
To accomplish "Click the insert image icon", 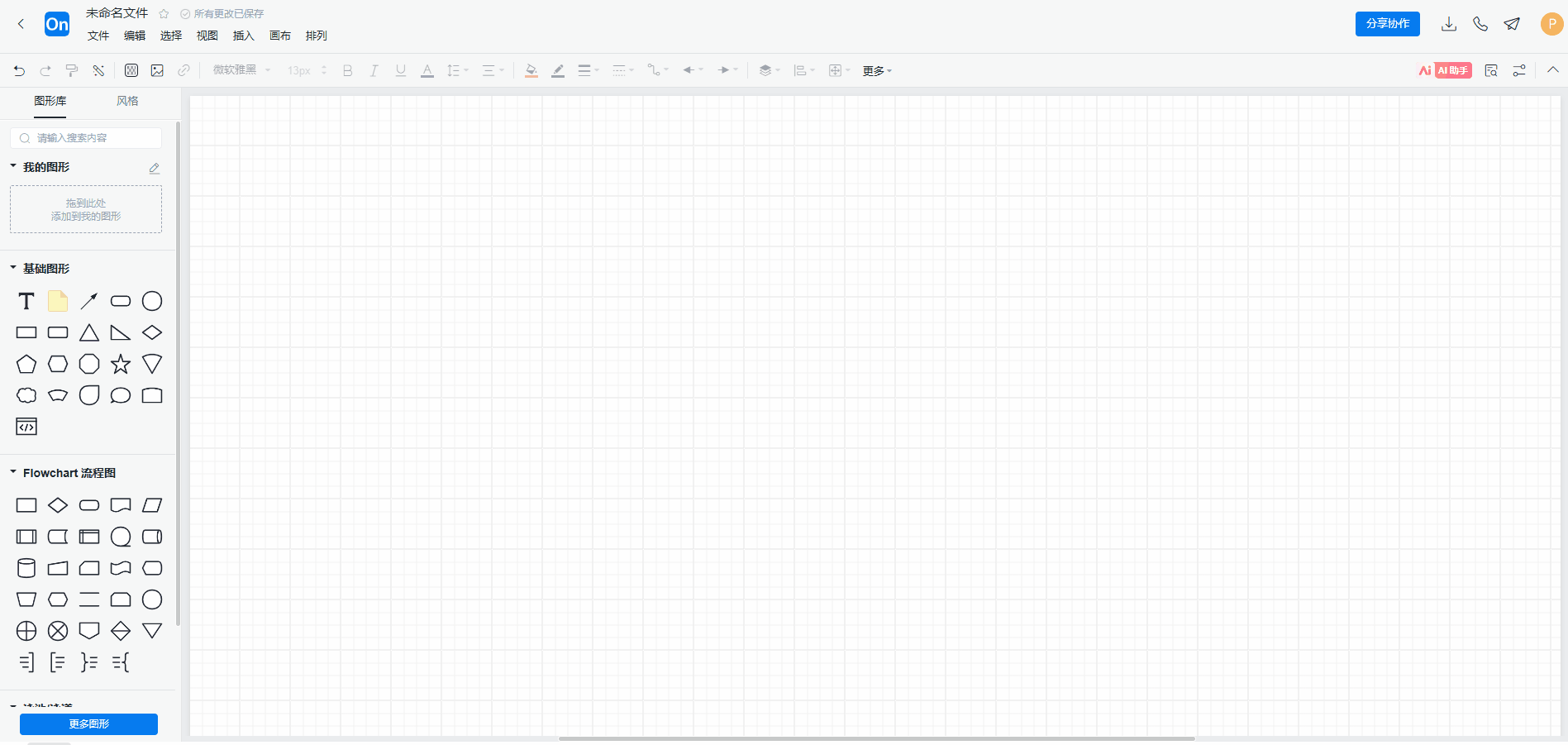I will tap(157, 71).
